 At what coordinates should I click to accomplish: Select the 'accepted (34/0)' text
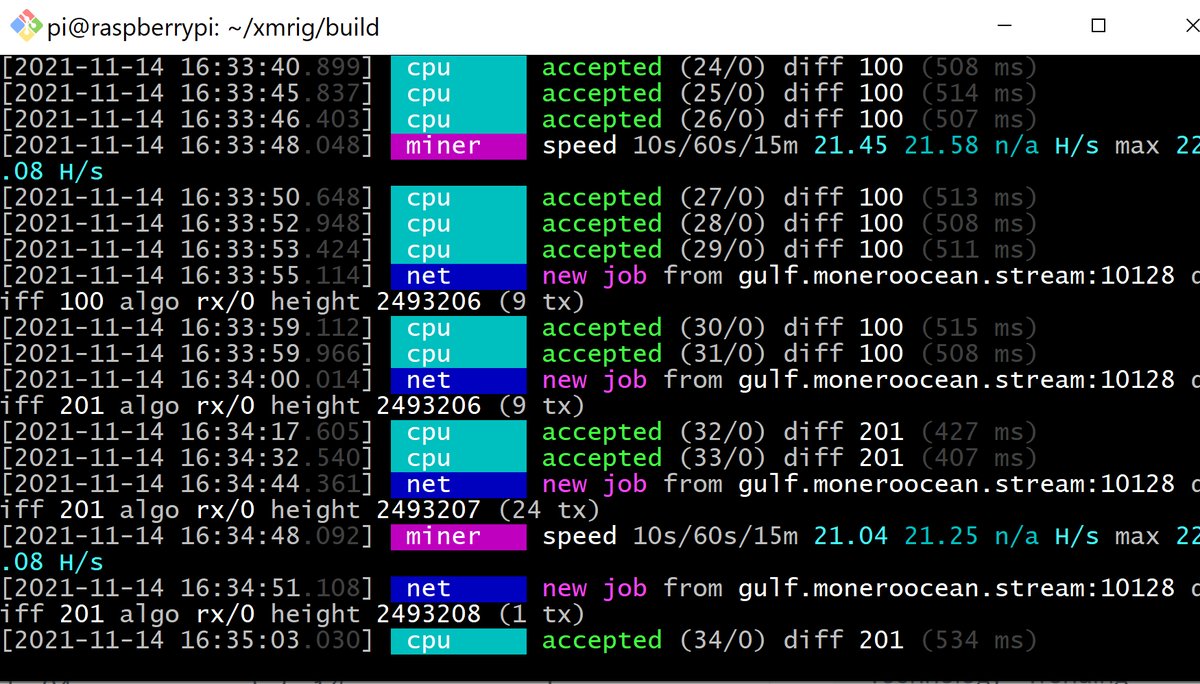pyautogui.click(x=654, y=640)
